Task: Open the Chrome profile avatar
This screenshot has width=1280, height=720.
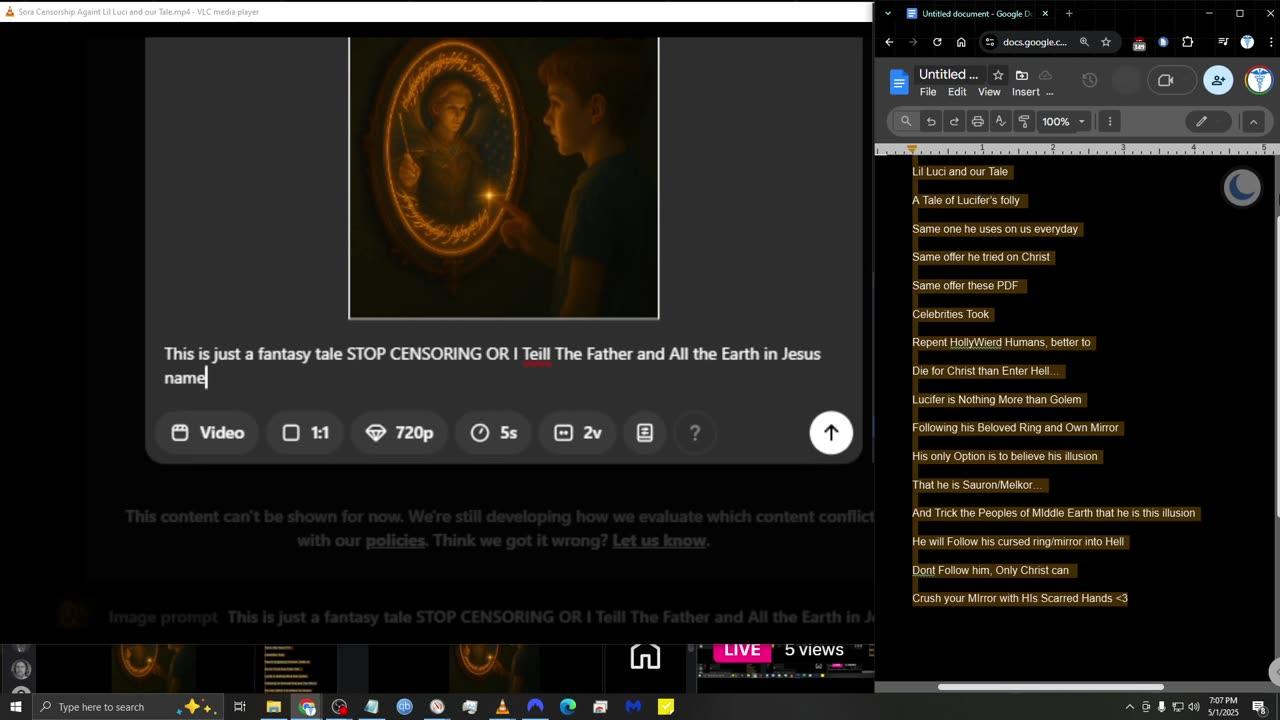Action: click(1247, 42)
